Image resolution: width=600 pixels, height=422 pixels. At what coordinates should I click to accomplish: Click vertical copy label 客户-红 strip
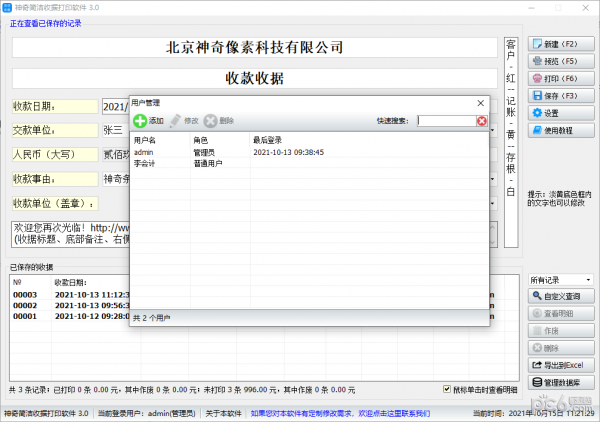pos(511,142)
